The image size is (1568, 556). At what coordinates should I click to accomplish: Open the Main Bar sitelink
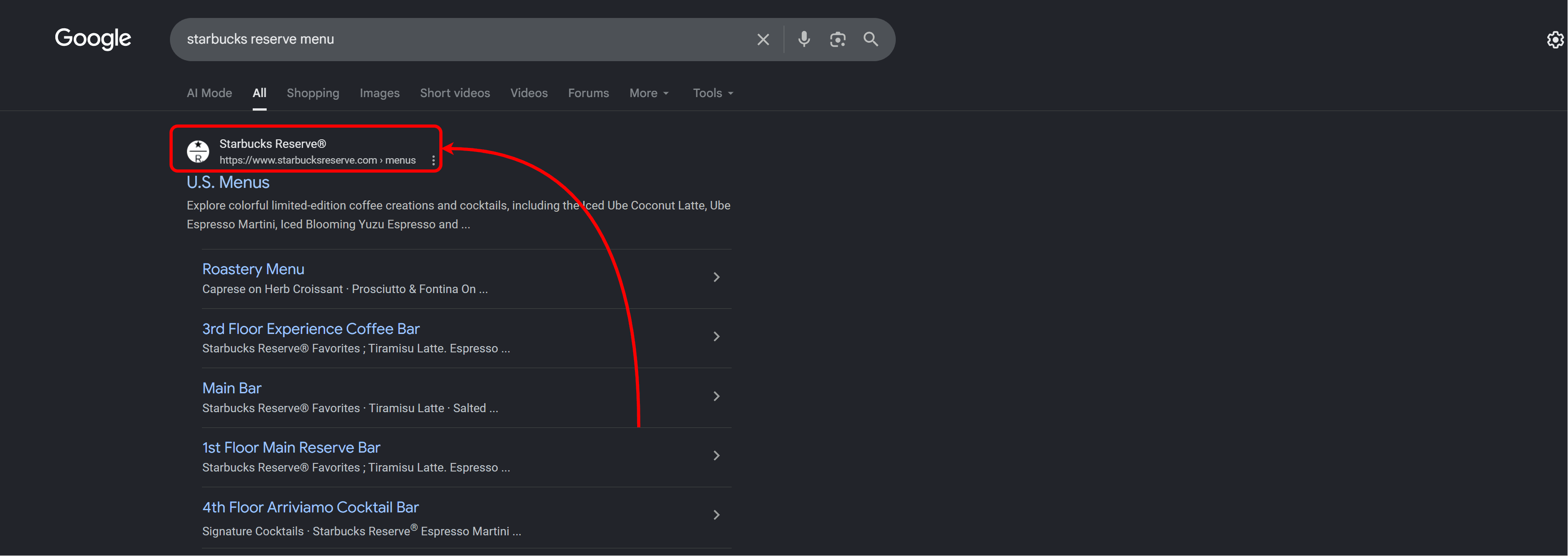[x=231, y=388]
